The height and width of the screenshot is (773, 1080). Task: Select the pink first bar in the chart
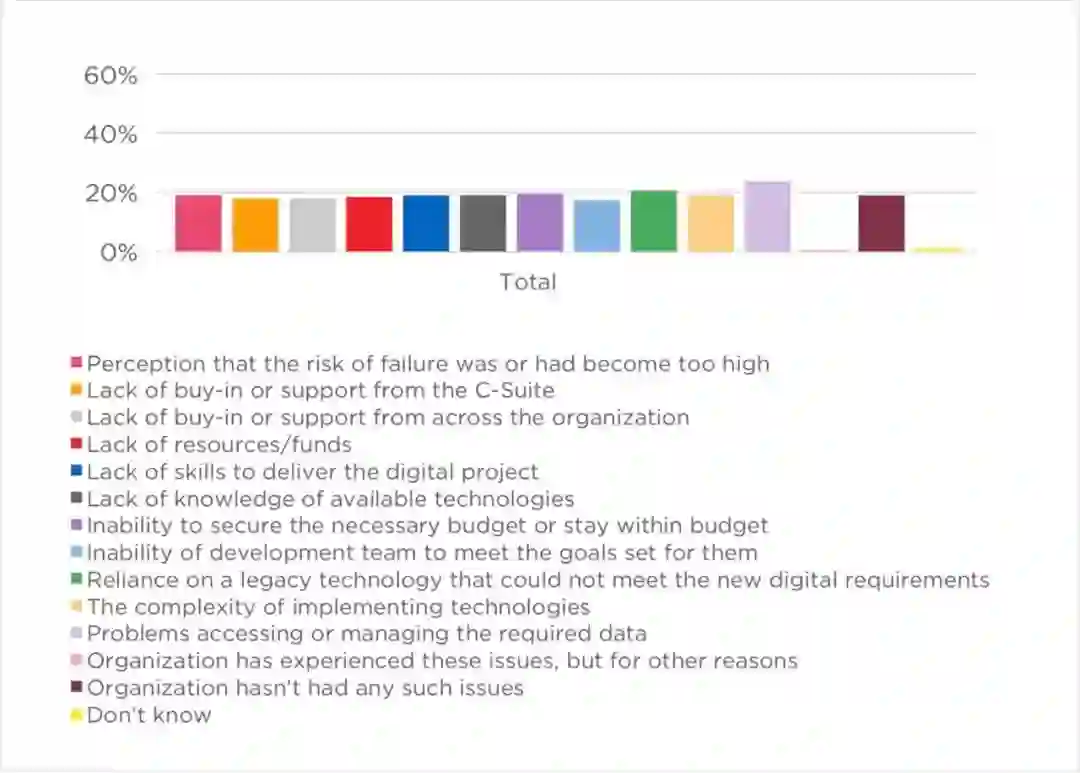tap(198, 224)
